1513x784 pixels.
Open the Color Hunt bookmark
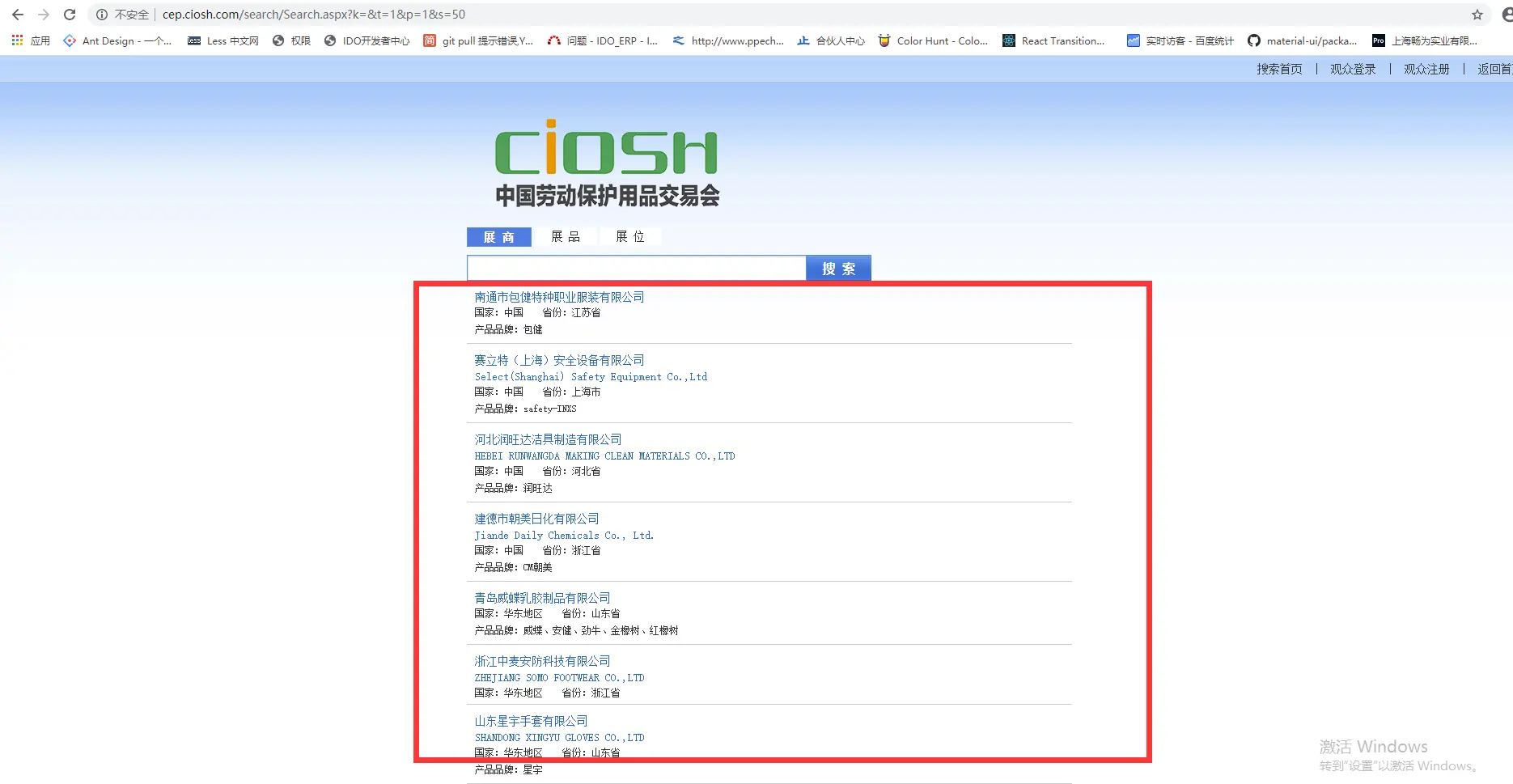933,40
